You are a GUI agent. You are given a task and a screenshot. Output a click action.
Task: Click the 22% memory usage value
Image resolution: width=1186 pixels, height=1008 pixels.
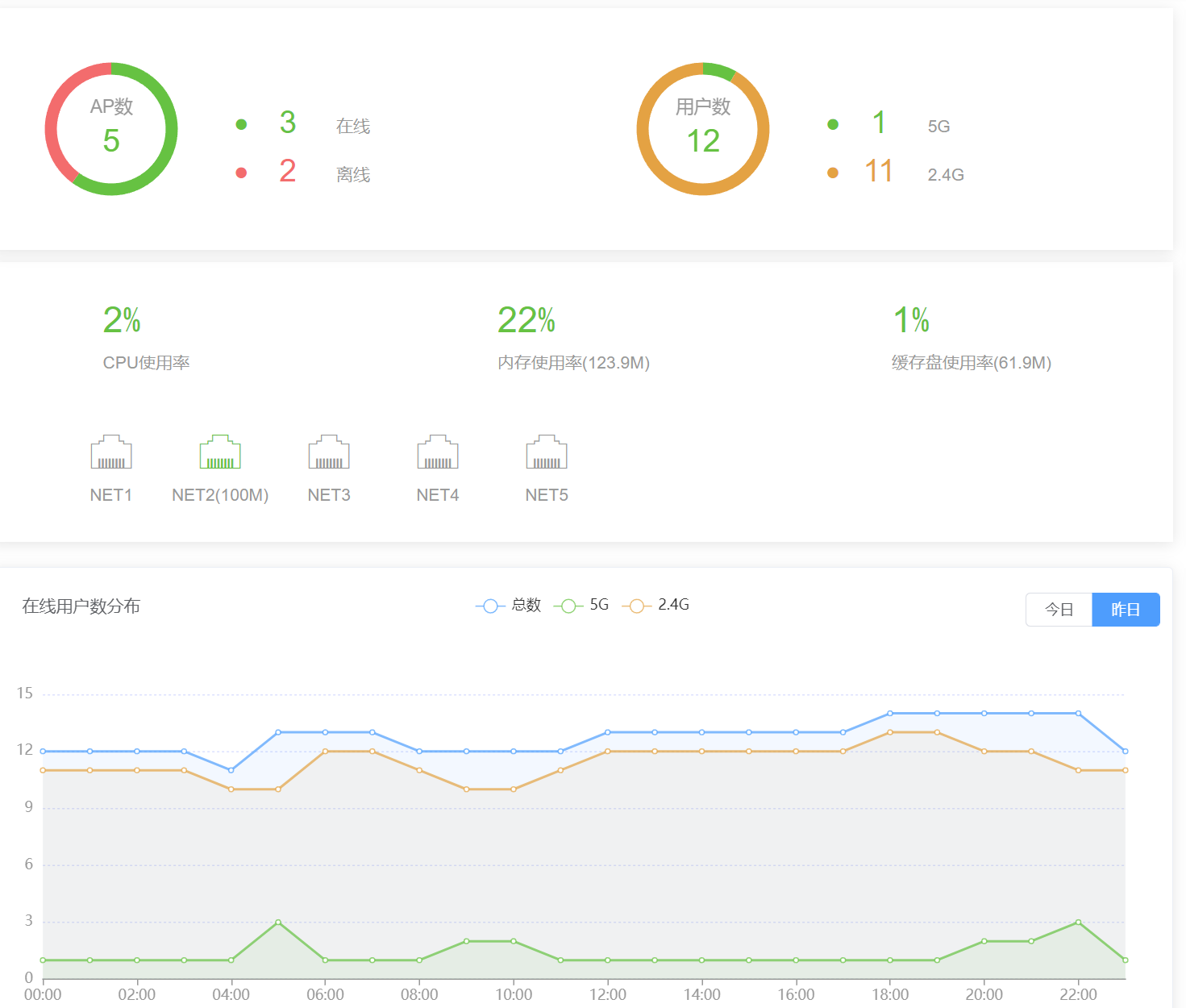[526, 320]
